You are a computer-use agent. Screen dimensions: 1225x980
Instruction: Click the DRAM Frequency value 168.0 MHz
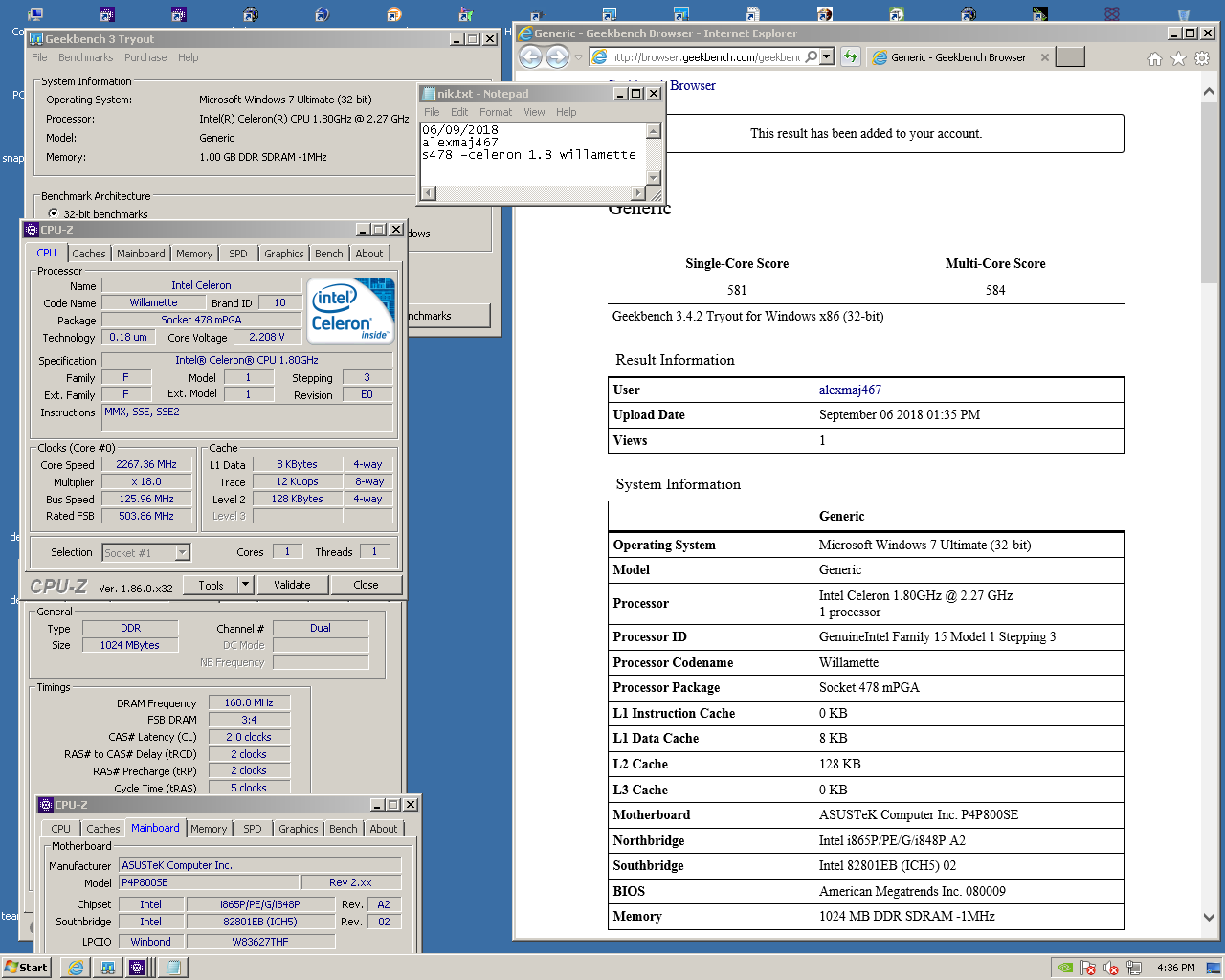click(249, 702)
